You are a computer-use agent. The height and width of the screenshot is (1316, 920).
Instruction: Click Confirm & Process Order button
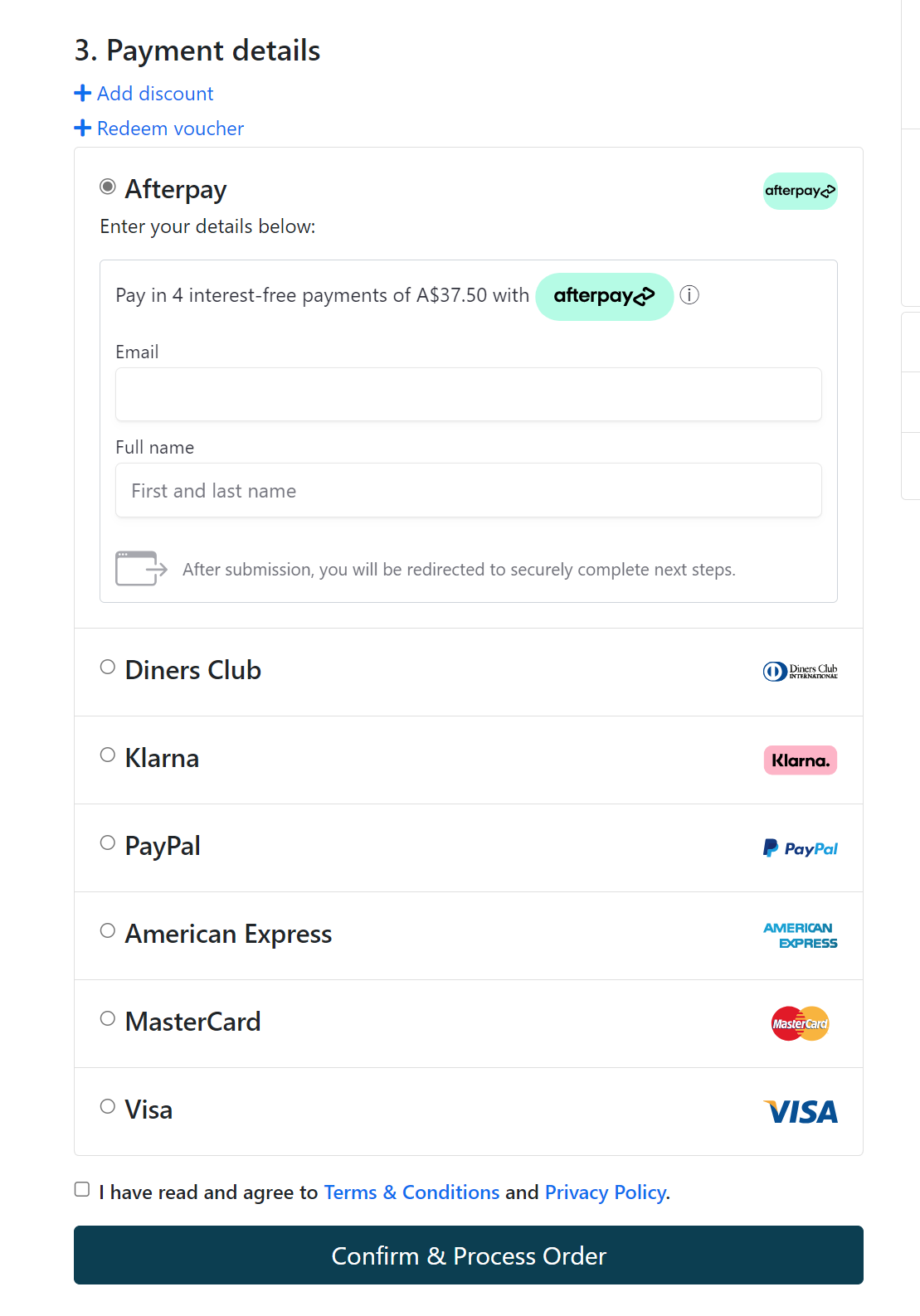(x=469, y=1255)
